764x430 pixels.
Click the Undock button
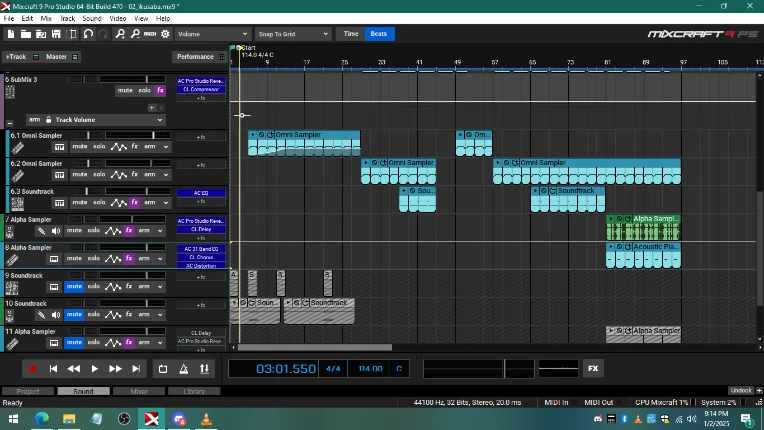click(741, 391)
